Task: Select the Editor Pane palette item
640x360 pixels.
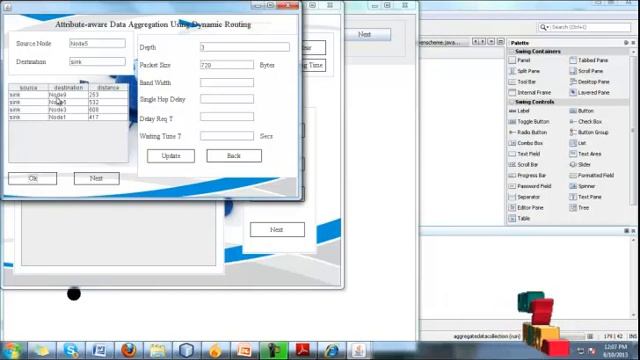Action: coord(526,208)
